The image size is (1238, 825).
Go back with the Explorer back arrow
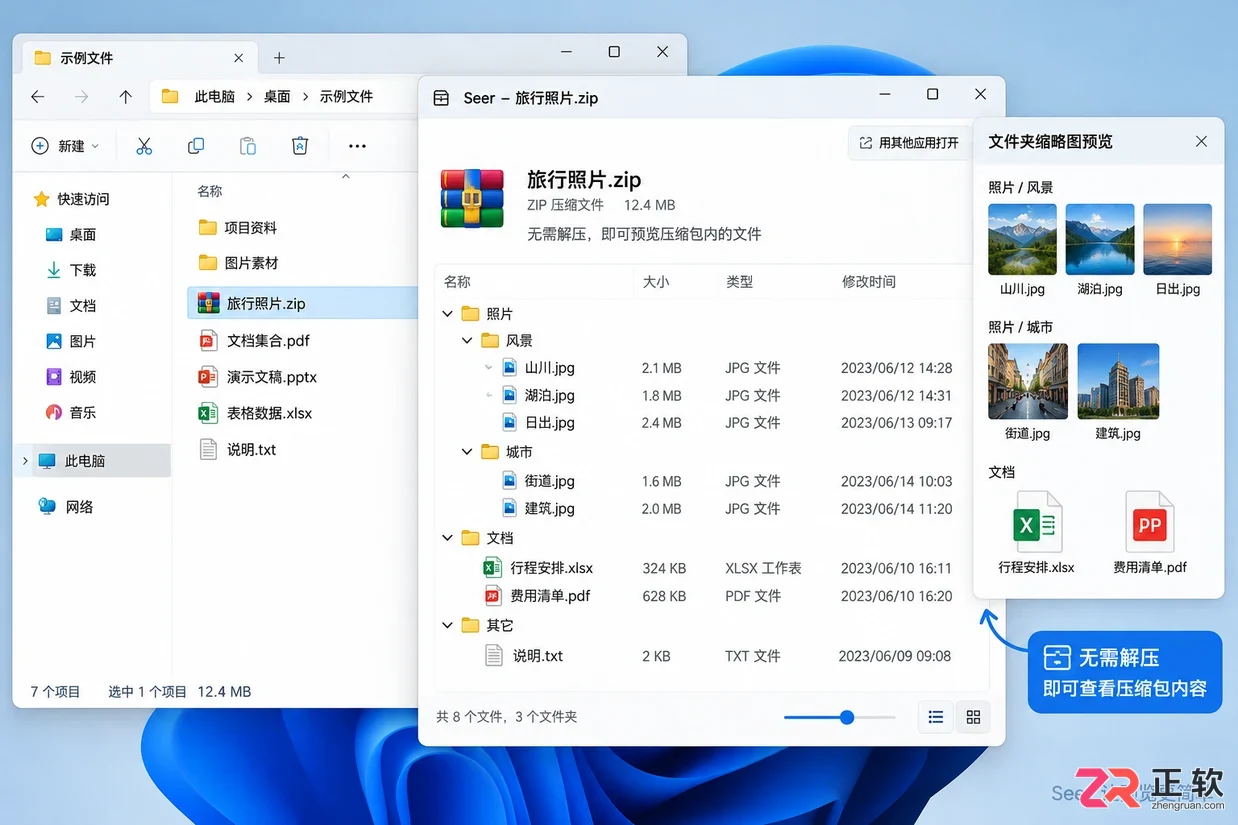pyautogui.click(x=38, y=97)
